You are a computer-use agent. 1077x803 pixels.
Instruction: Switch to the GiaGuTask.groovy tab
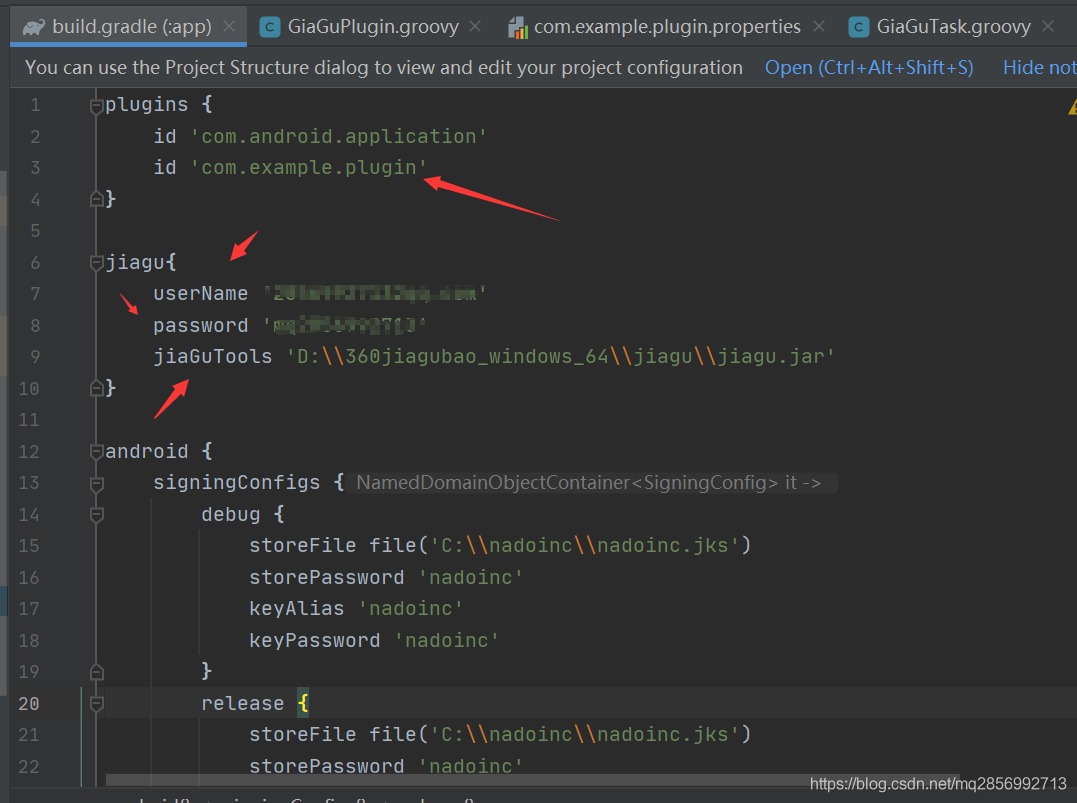click(952, 27)
